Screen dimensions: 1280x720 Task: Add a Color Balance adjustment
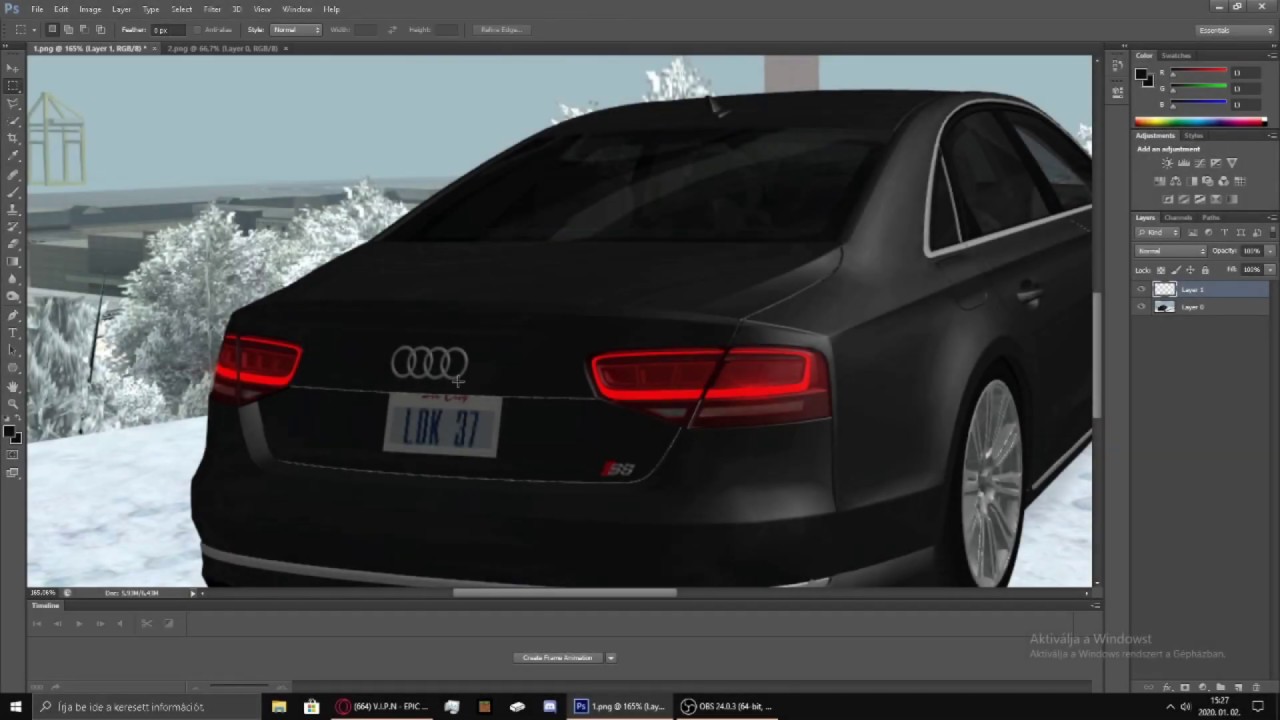coord(1175,181)
